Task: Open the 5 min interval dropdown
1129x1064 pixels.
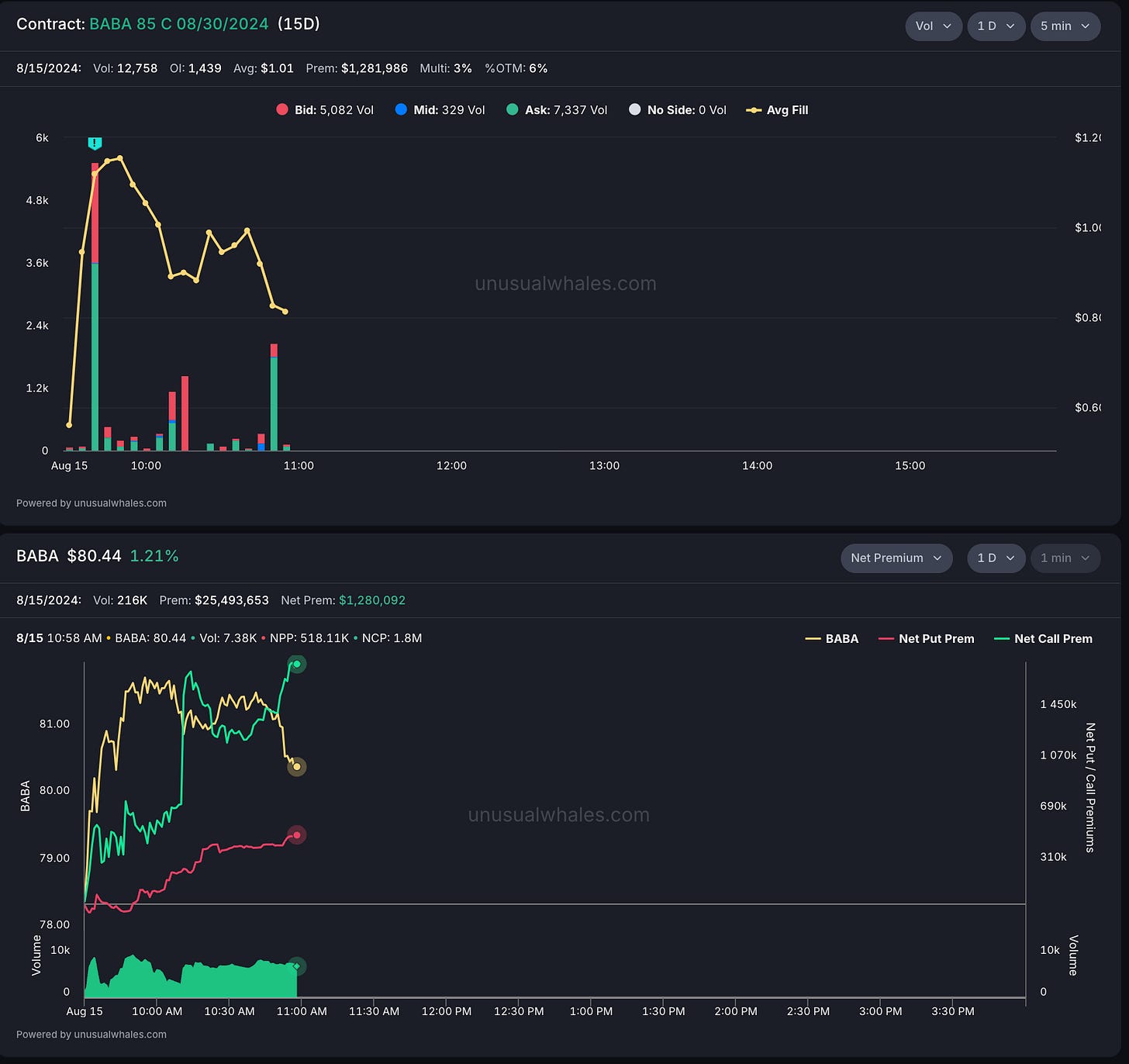Action: click(1065, 26)
